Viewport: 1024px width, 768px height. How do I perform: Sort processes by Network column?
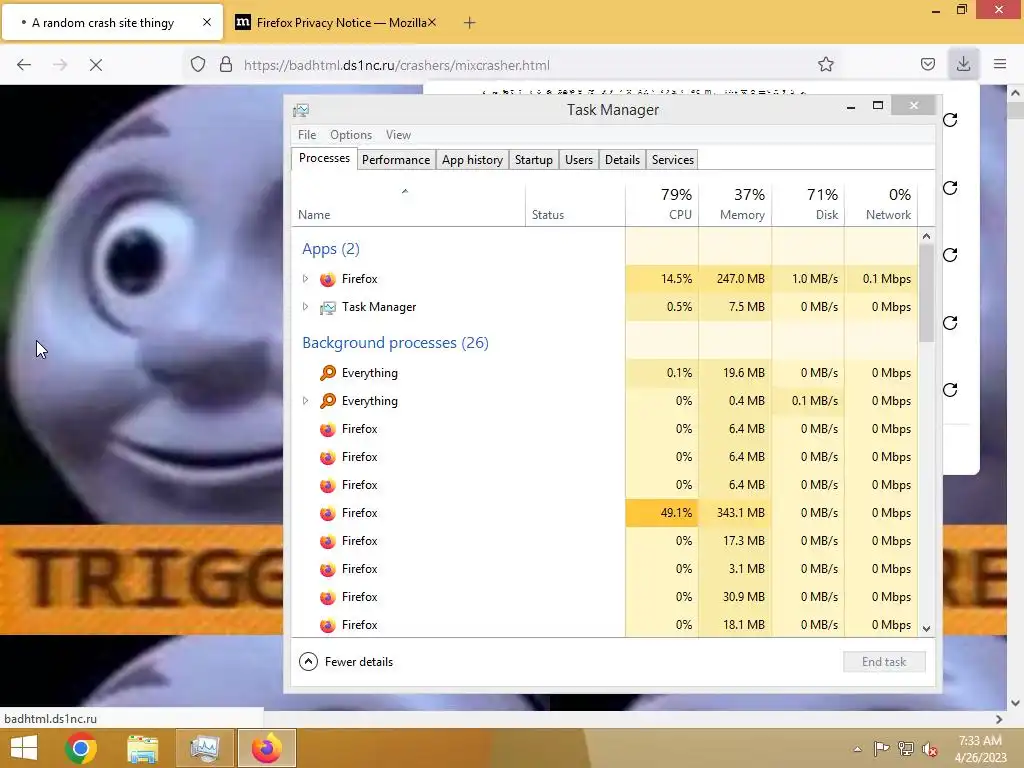click(881, 206)
